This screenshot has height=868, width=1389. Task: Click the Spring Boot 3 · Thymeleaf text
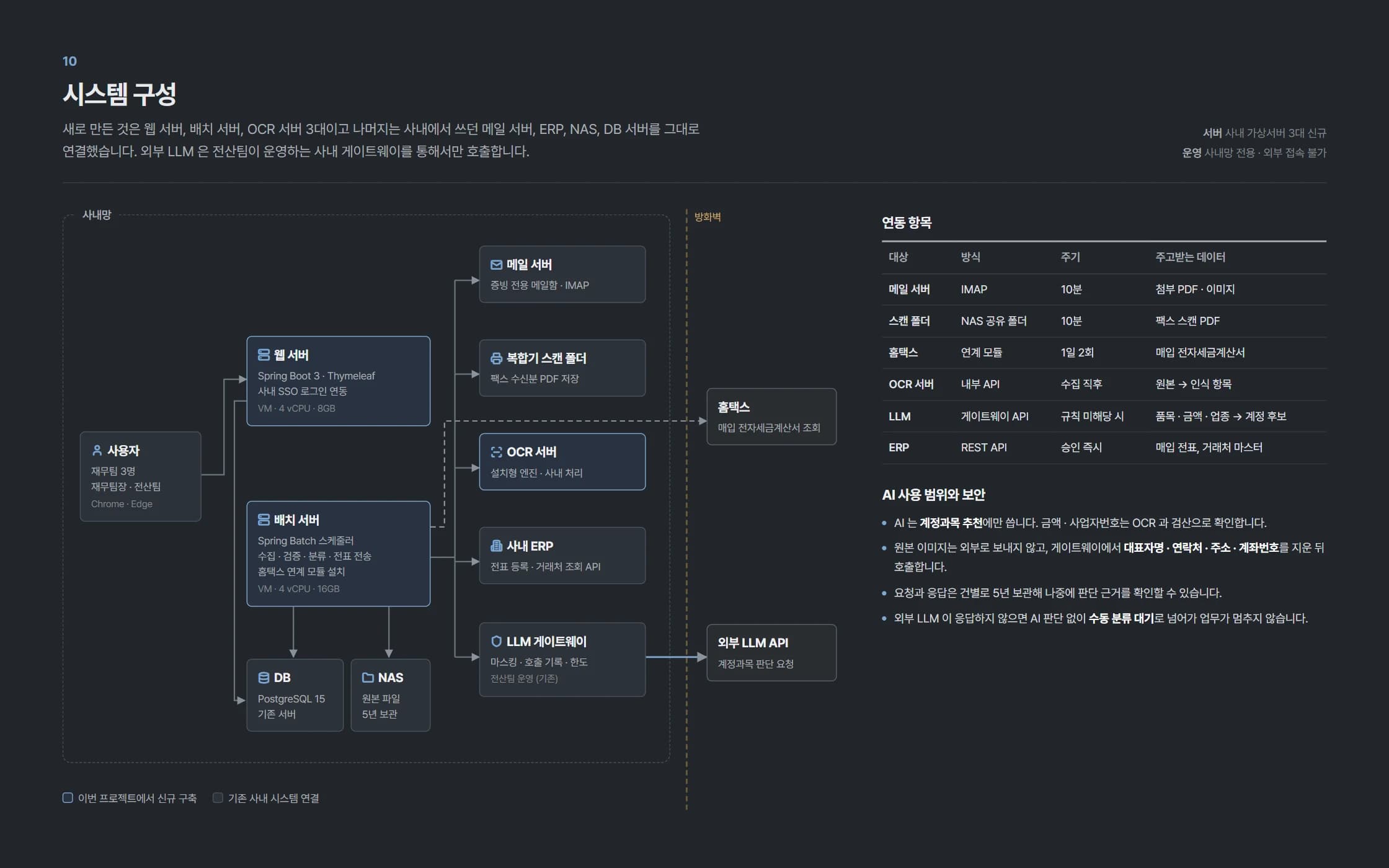pyautogui.click(x=316, y=376)
